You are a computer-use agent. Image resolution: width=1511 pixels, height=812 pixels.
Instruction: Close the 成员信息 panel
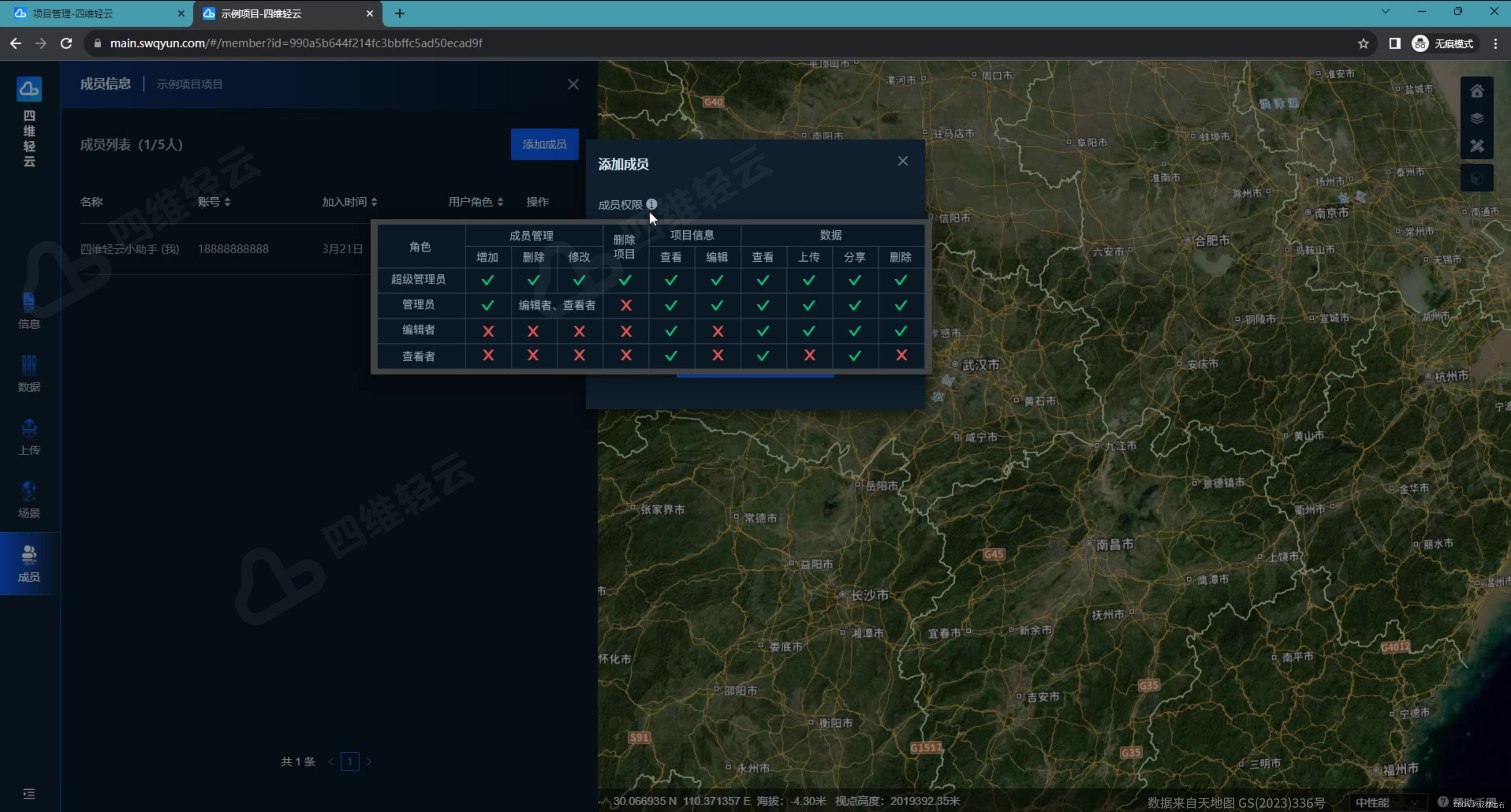click(x=573, y=85)
